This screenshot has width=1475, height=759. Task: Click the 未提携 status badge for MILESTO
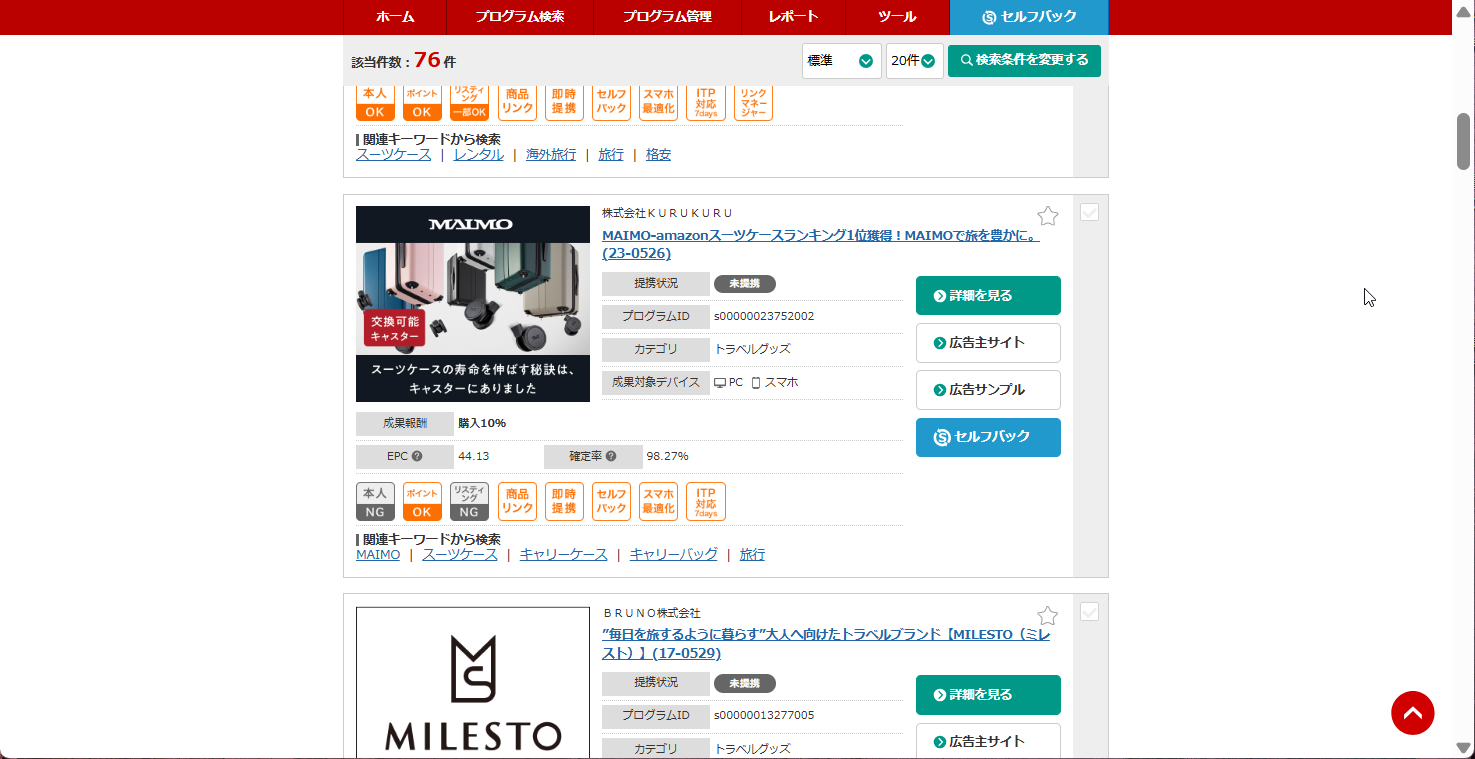pyautogui.click(x=745, y=683)
